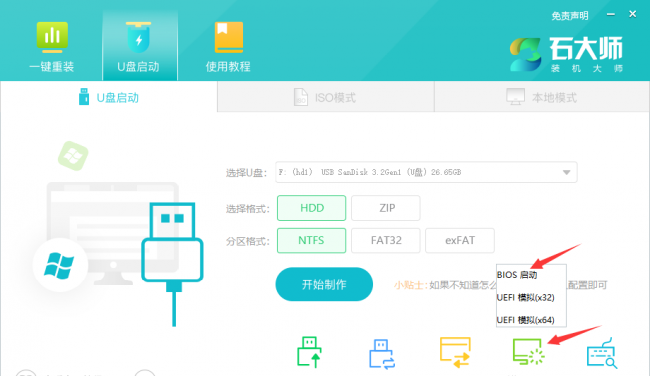The height and width of the screenshot is (376, 650).
Task: Click the keyboard shortcut lookup icon
Action: pyautogui.click(x=601, y=353)
